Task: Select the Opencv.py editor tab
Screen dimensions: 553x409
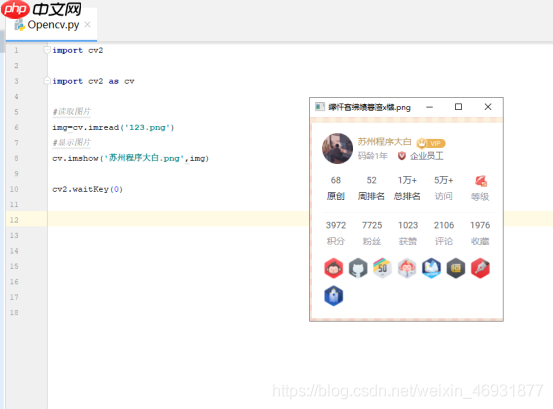Action: 51,25
